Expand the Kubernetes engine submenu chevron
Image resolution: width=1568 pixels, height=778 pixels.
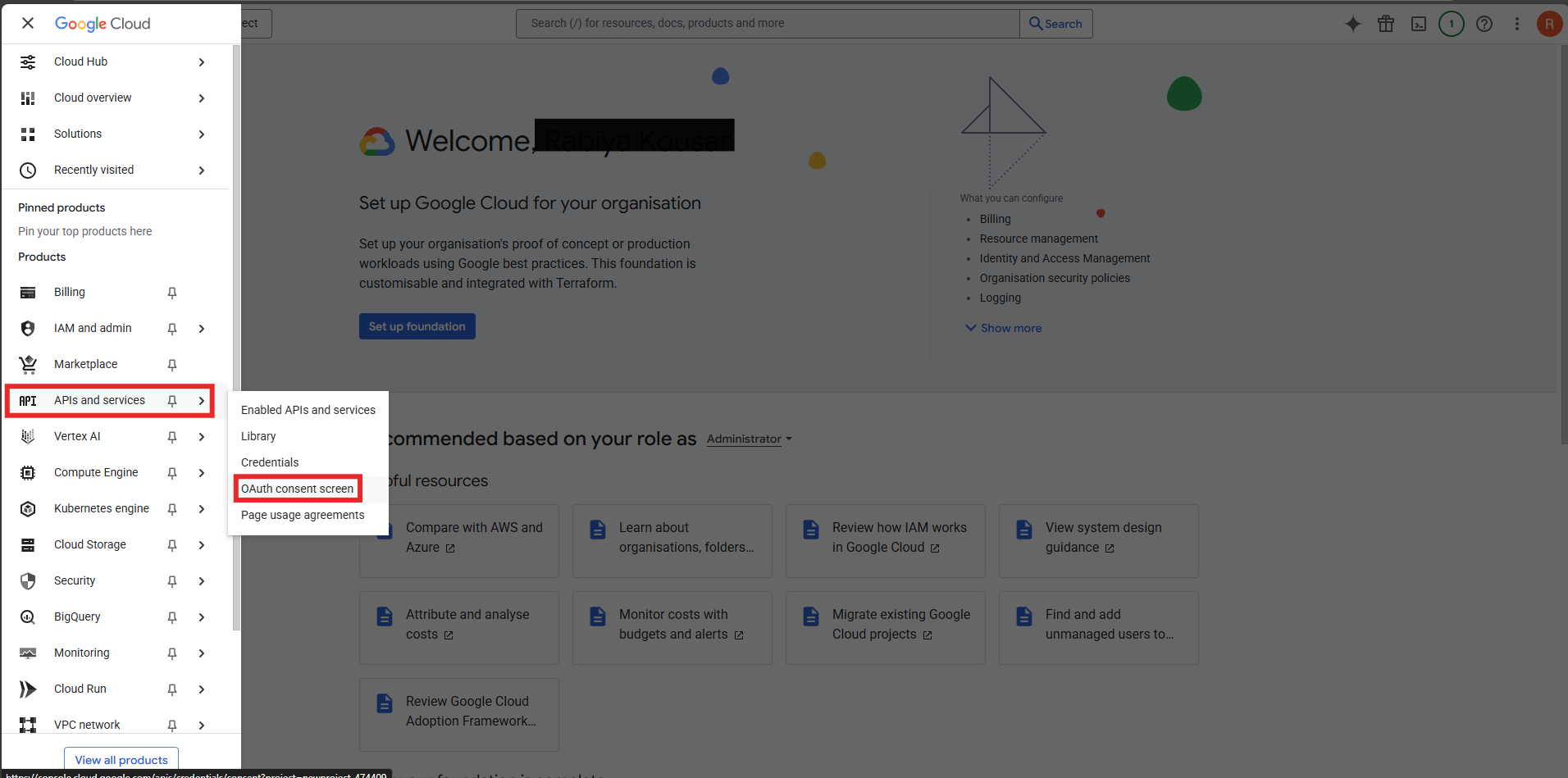[x=202, y=508]
